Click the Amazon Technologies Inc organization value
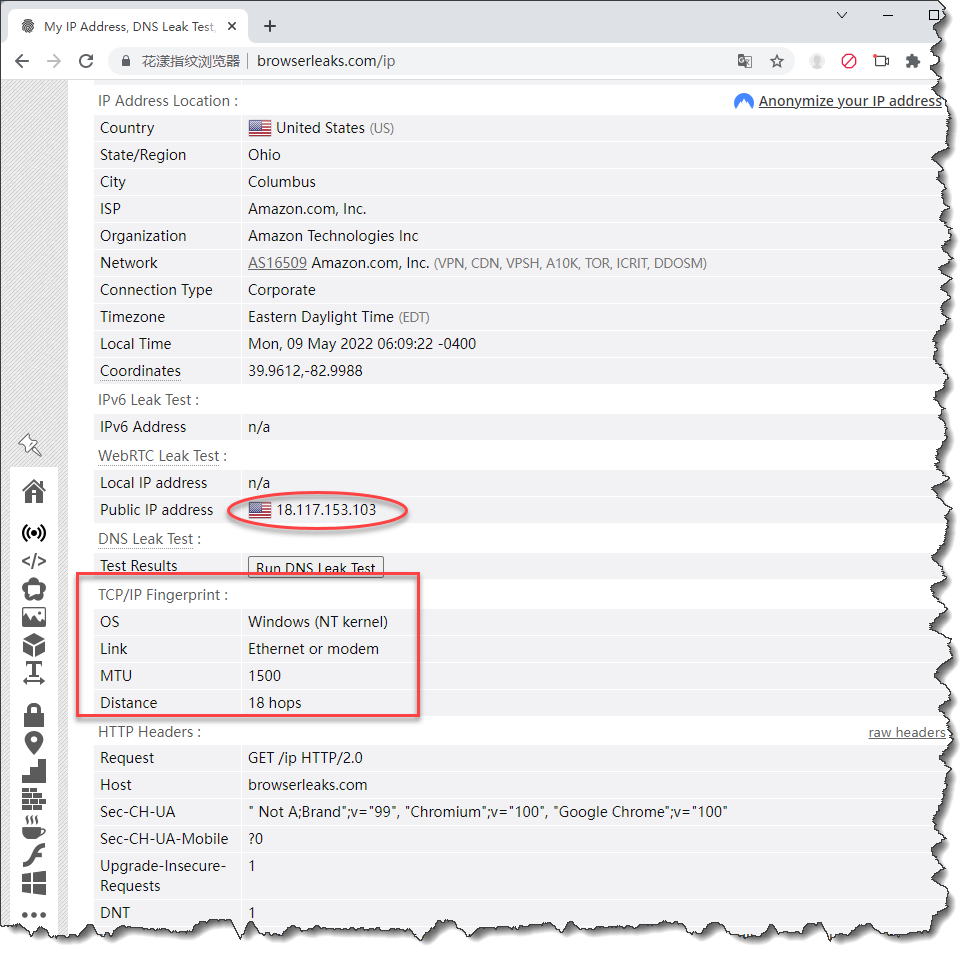This screenshot has width=976, height=964. tap(333, 236)
